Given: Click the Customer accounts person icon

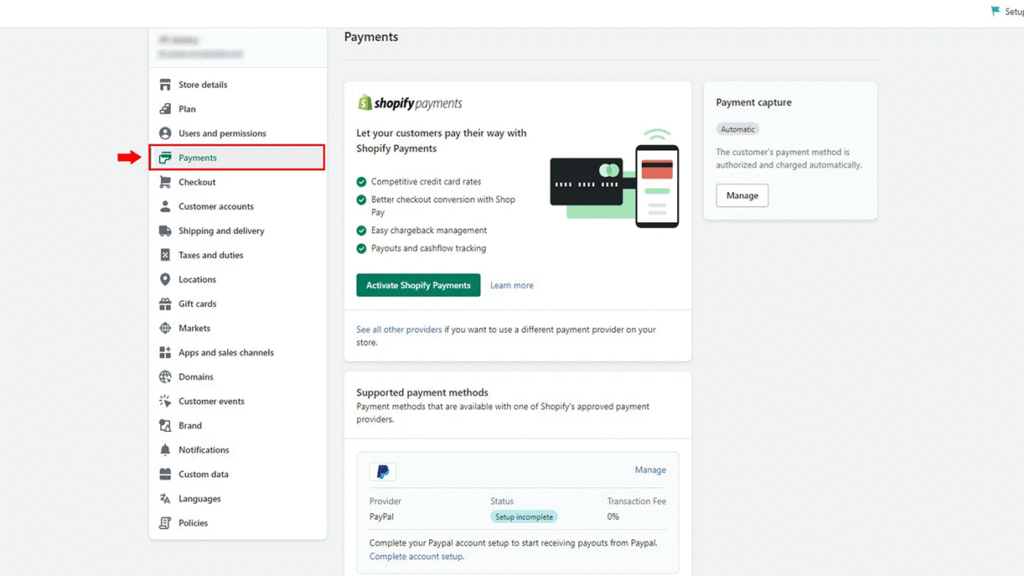Looking at the screenshot, I should tap(165, 206).
